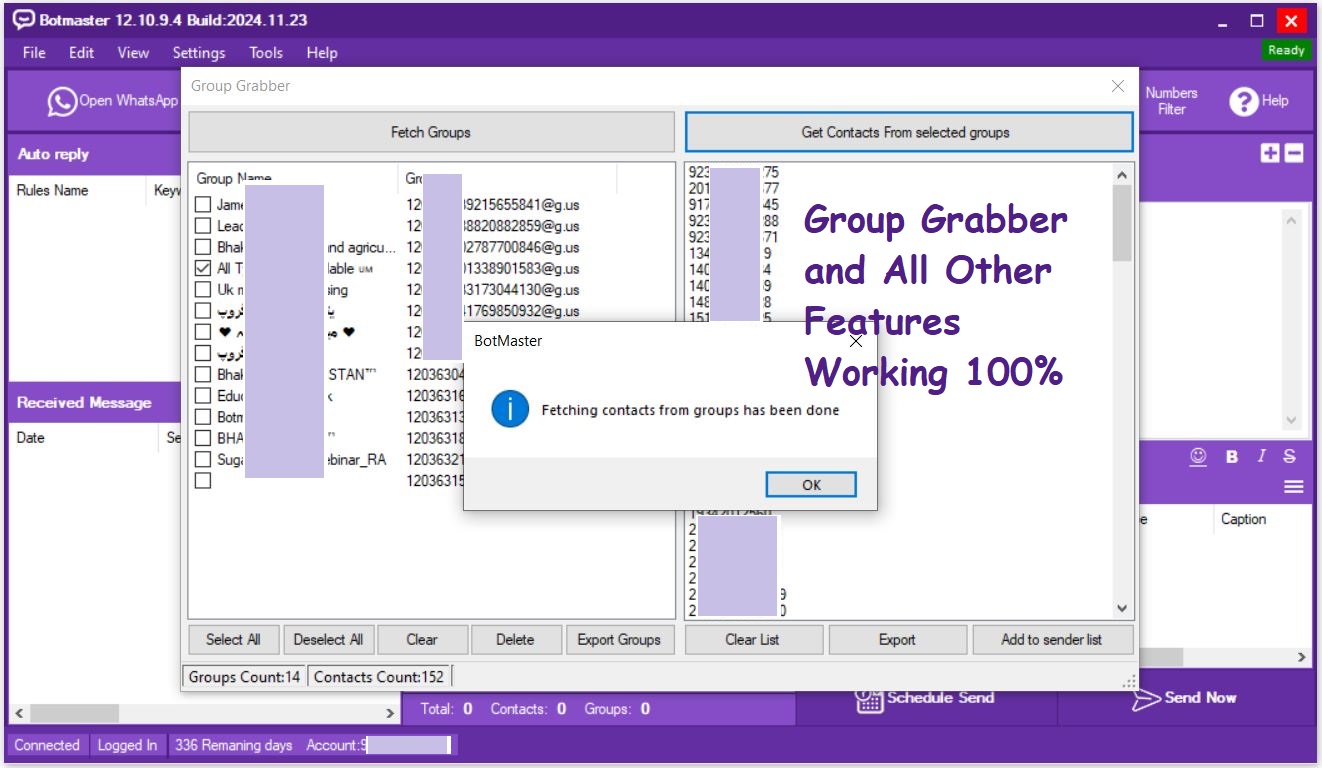
Task: Tick the checkbox for the Lead group
Action: 203,226
